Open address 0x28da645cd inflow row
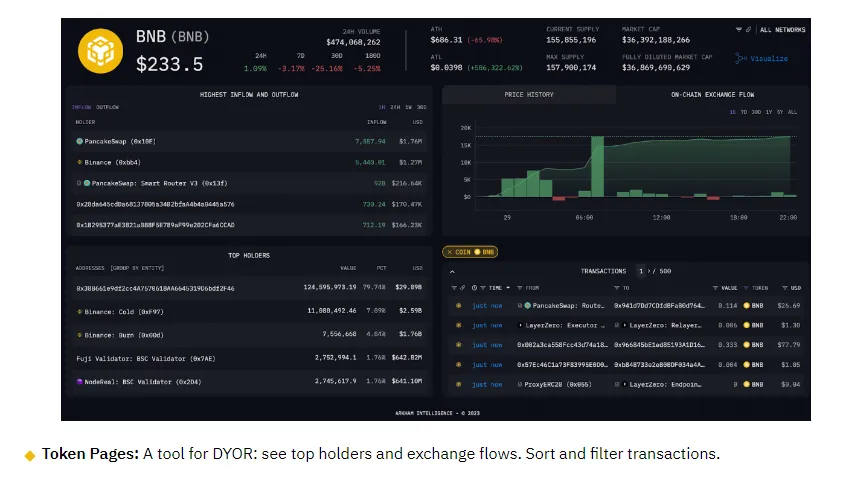 (x=249, y=204)
